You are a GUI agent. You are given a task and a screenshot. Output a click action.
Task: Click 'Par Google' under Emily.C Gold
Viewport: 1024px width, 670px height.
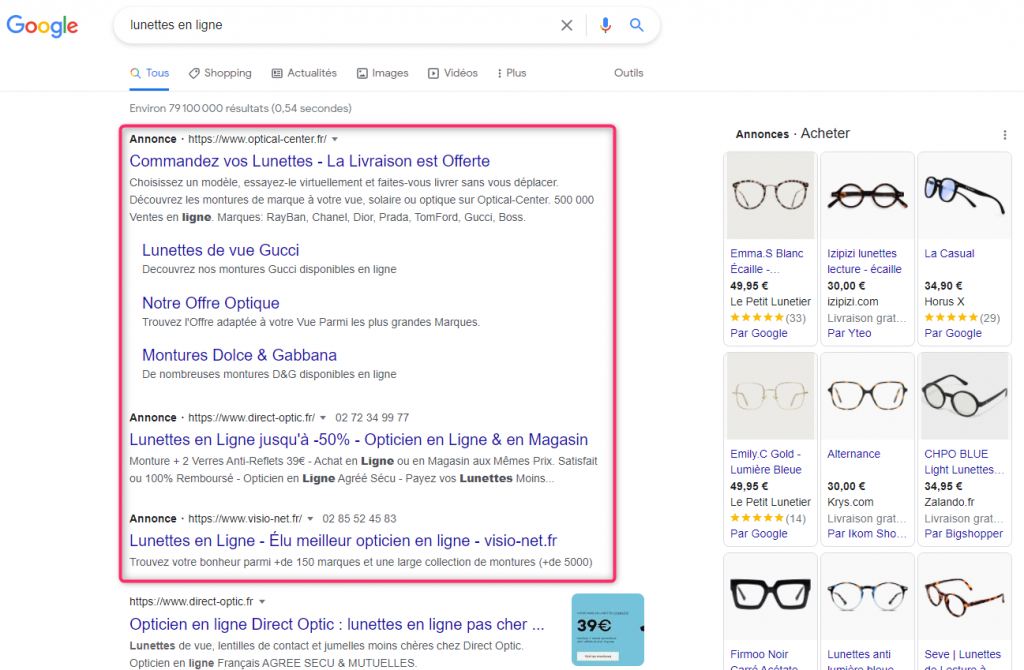click(759, 534)
